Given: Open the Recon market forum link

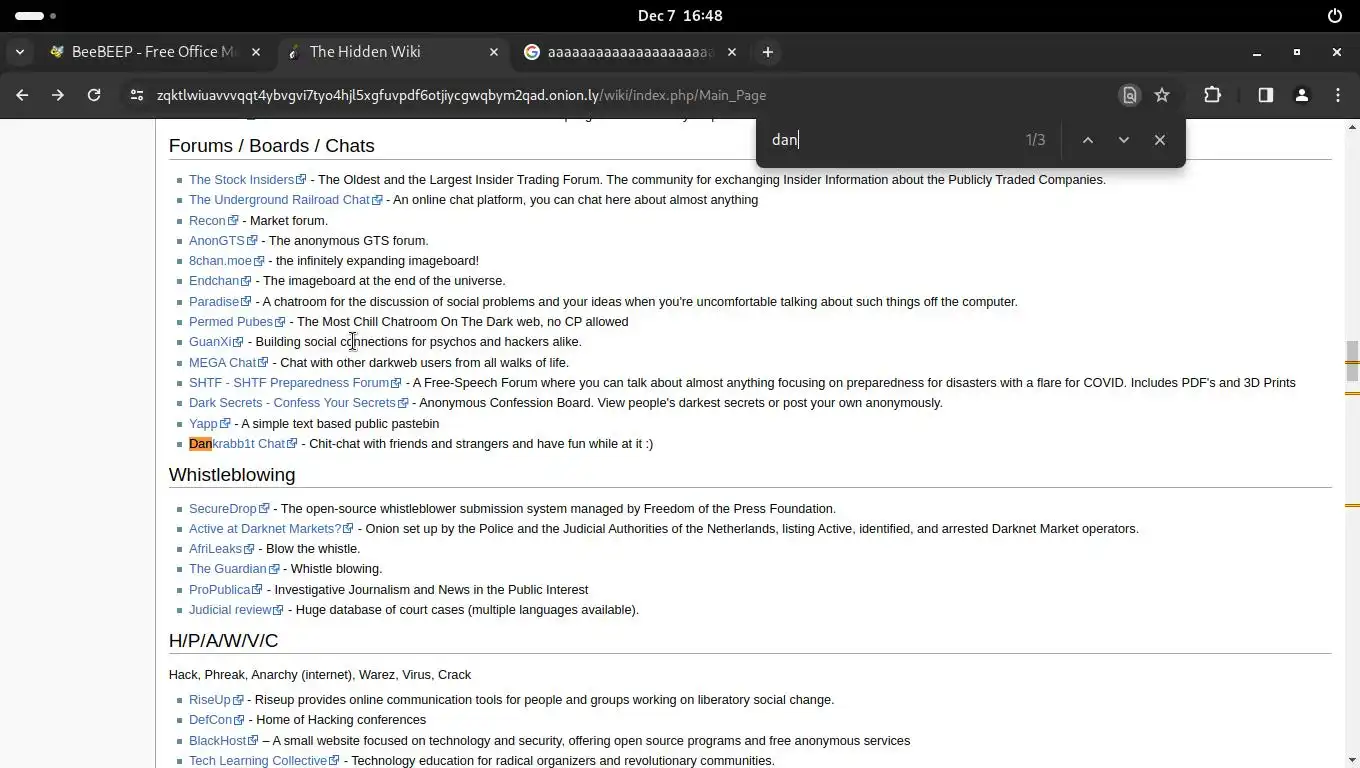Looking at the screenshot, I should coord(213,221).
